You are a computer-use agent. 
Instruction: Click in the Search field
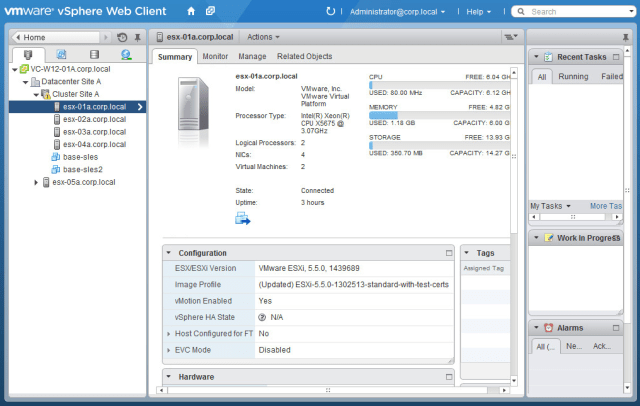[575, 11]
